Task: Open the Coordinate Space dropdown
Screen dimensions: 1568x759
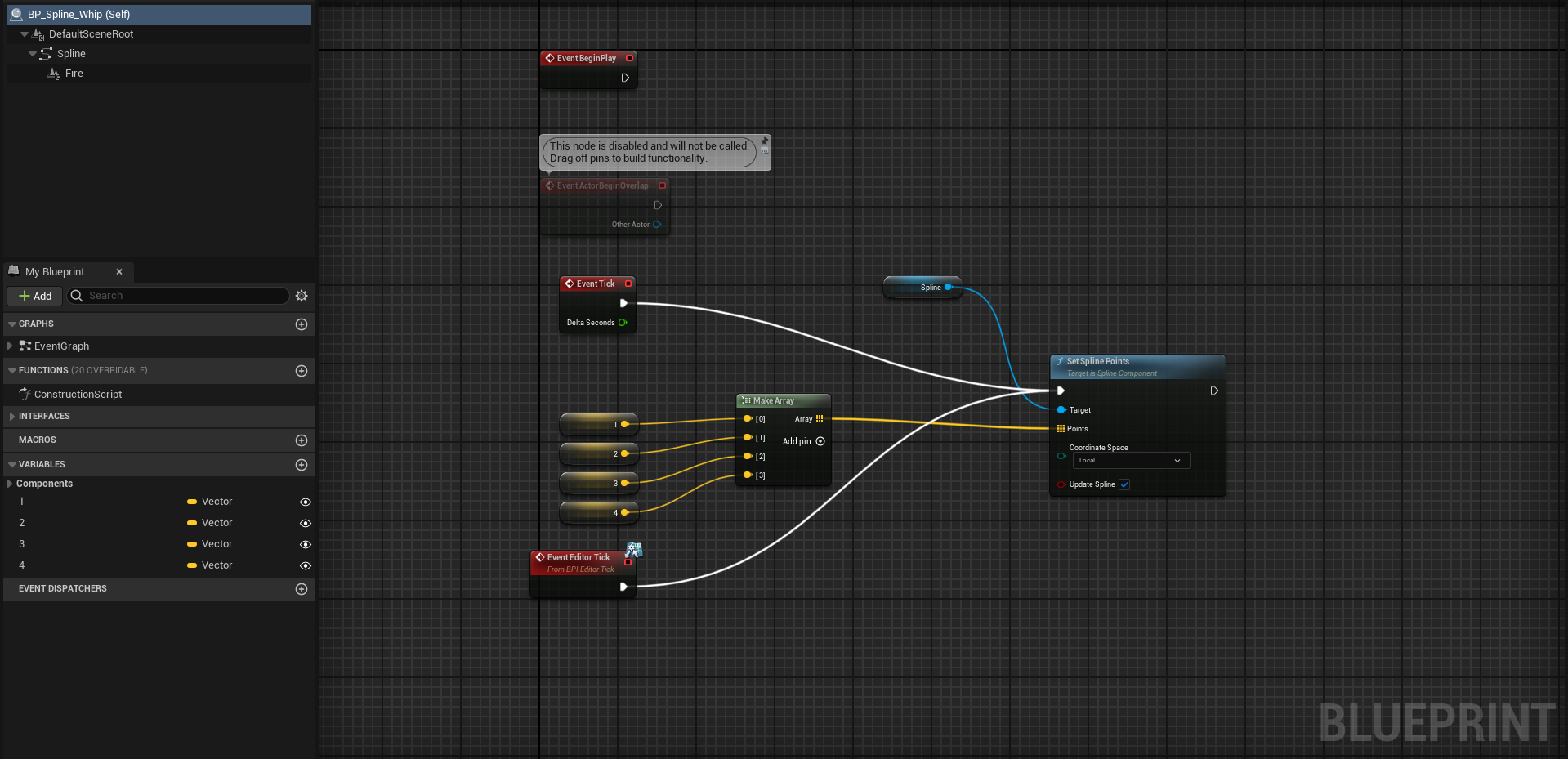Action: click(1131, 461)
